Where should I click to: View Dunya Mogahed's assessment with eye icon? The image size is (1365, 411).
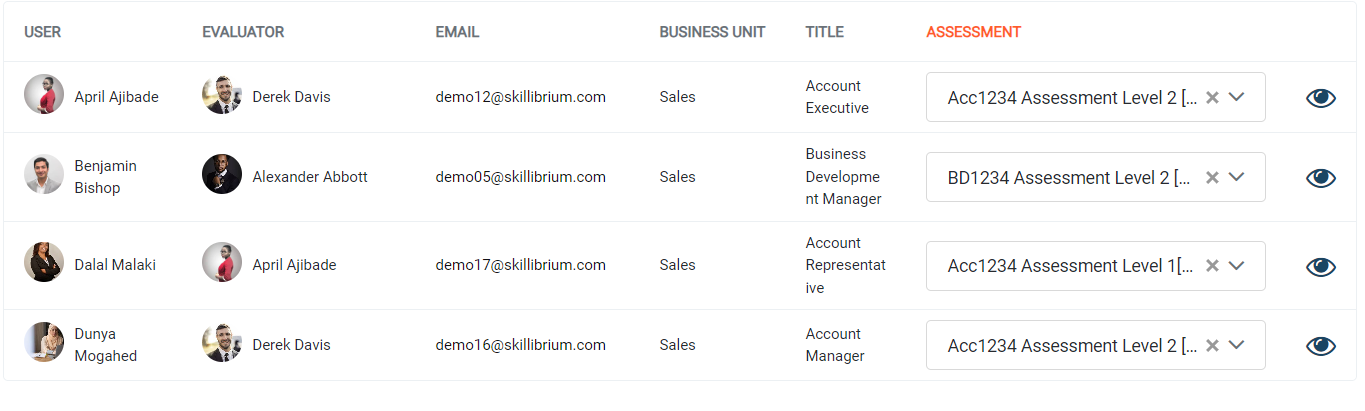[x=1321, y=345]
